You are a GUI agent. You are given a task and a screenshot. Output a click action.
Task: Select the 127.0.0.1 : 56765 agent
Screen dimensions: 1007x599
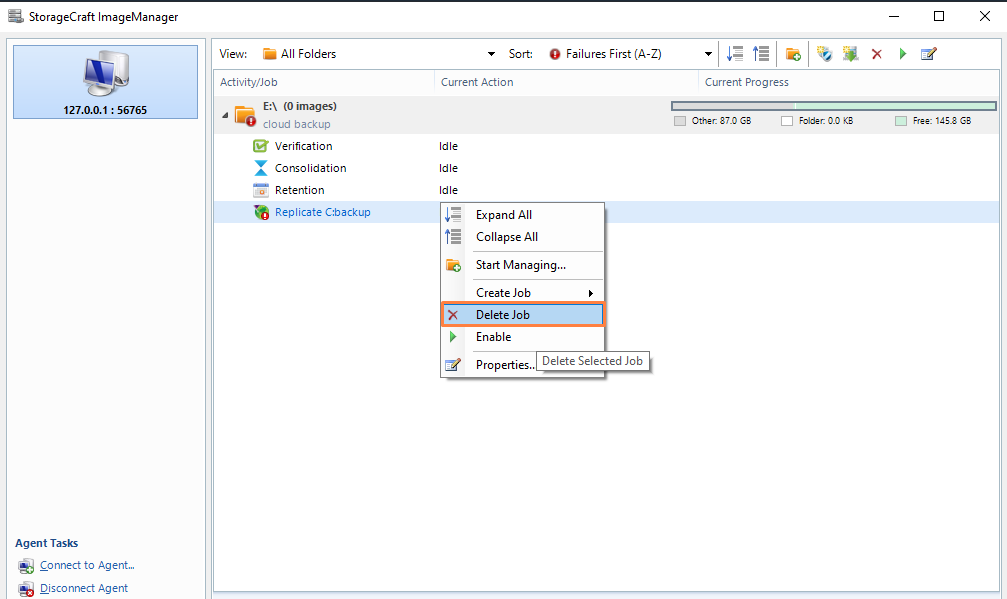[105, 82]
